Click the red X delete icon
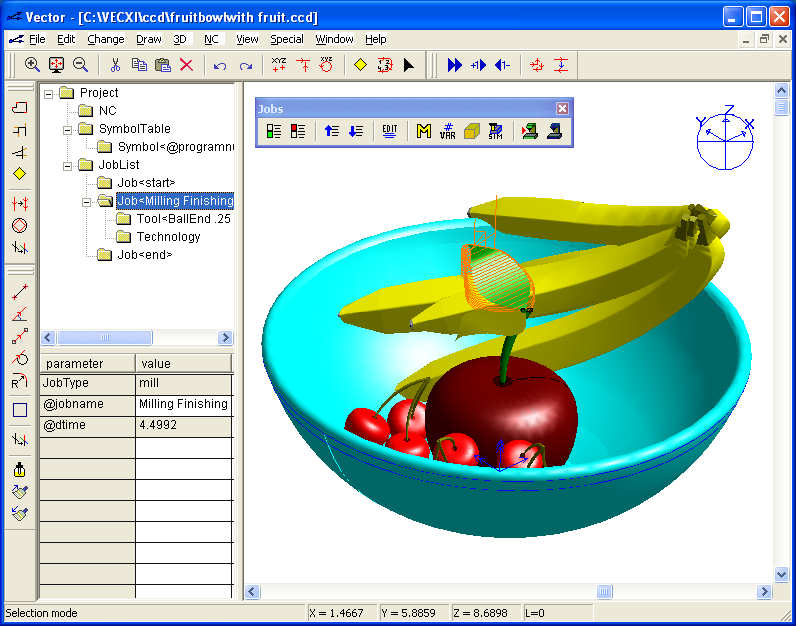 click(186, 65)
